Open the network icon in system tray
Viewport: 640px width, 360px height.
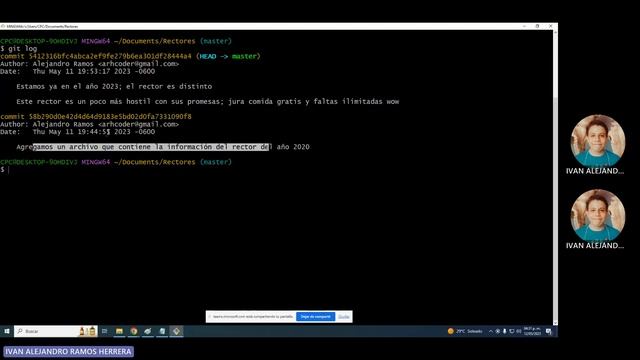(x=512, y=331)
